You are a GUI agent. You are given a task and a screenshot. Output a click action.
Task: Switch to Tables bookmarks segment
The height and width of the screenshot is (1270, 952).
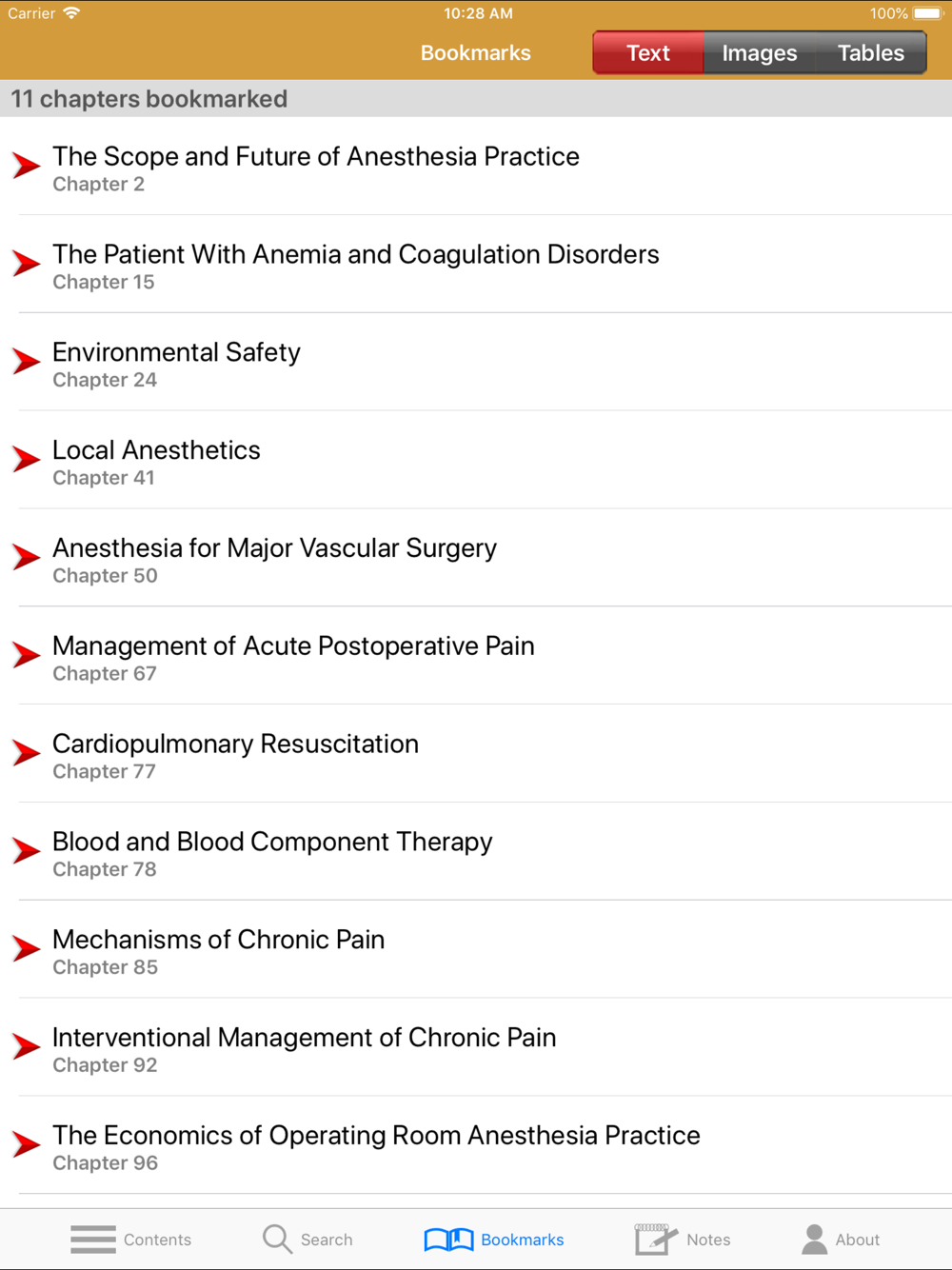coord(870,52)
